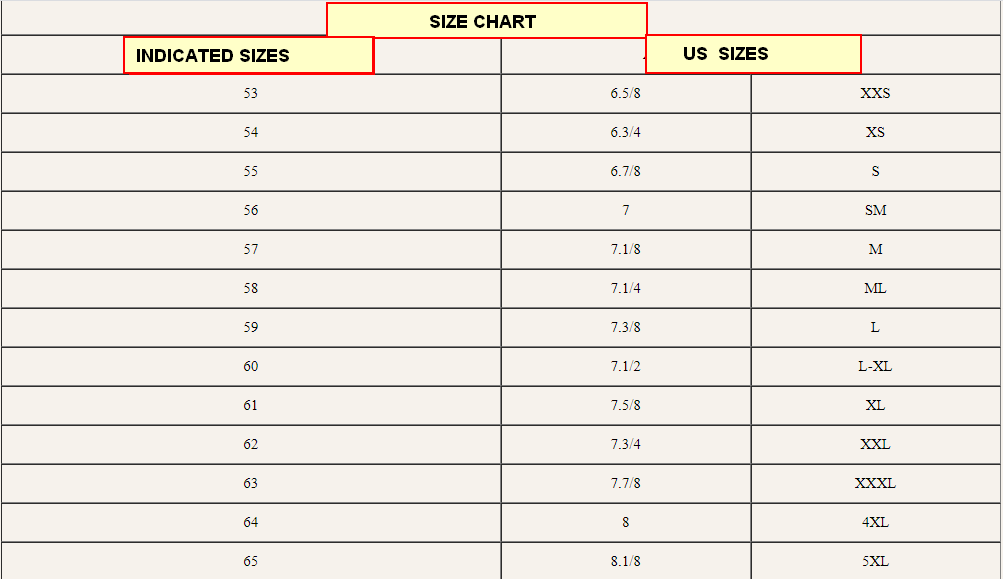Click the 5XL size label cell
Viewport: 1003px width, 579px height.
click(x=875, y=562)
